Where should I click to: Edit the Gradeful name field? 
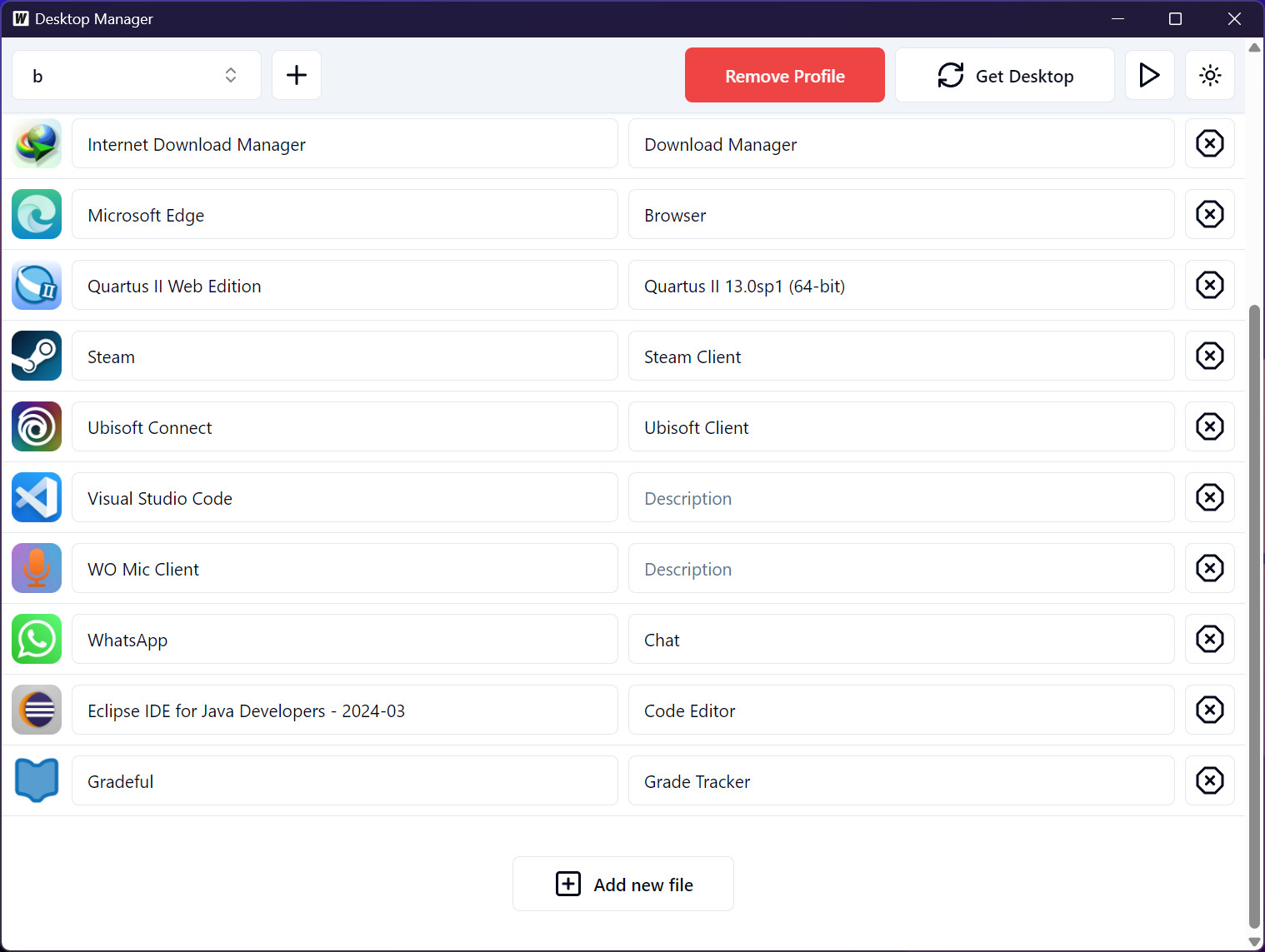345,780
